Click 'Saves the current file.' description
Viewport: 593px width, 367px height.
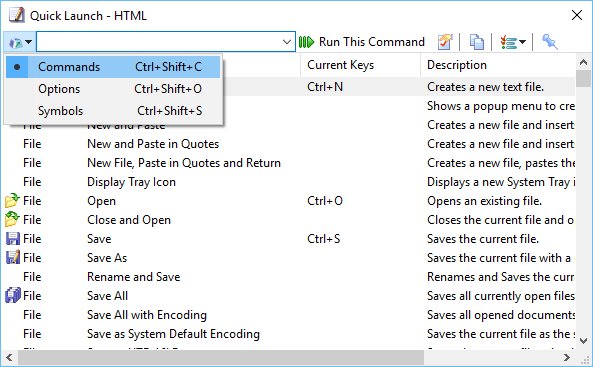coord(483,239)
